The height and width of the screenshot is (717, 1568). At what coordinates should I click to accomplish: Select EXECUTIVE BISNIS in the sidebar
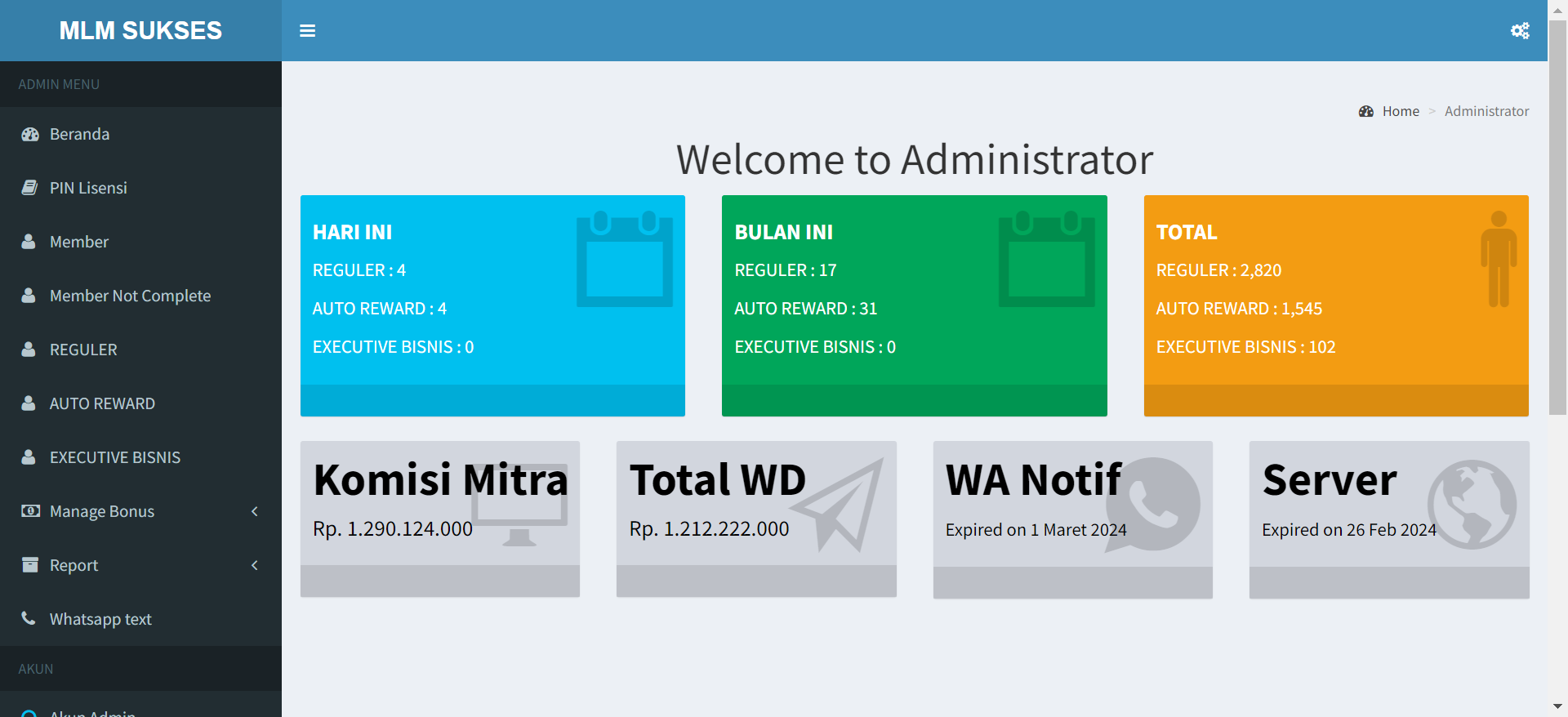[114, 457]
